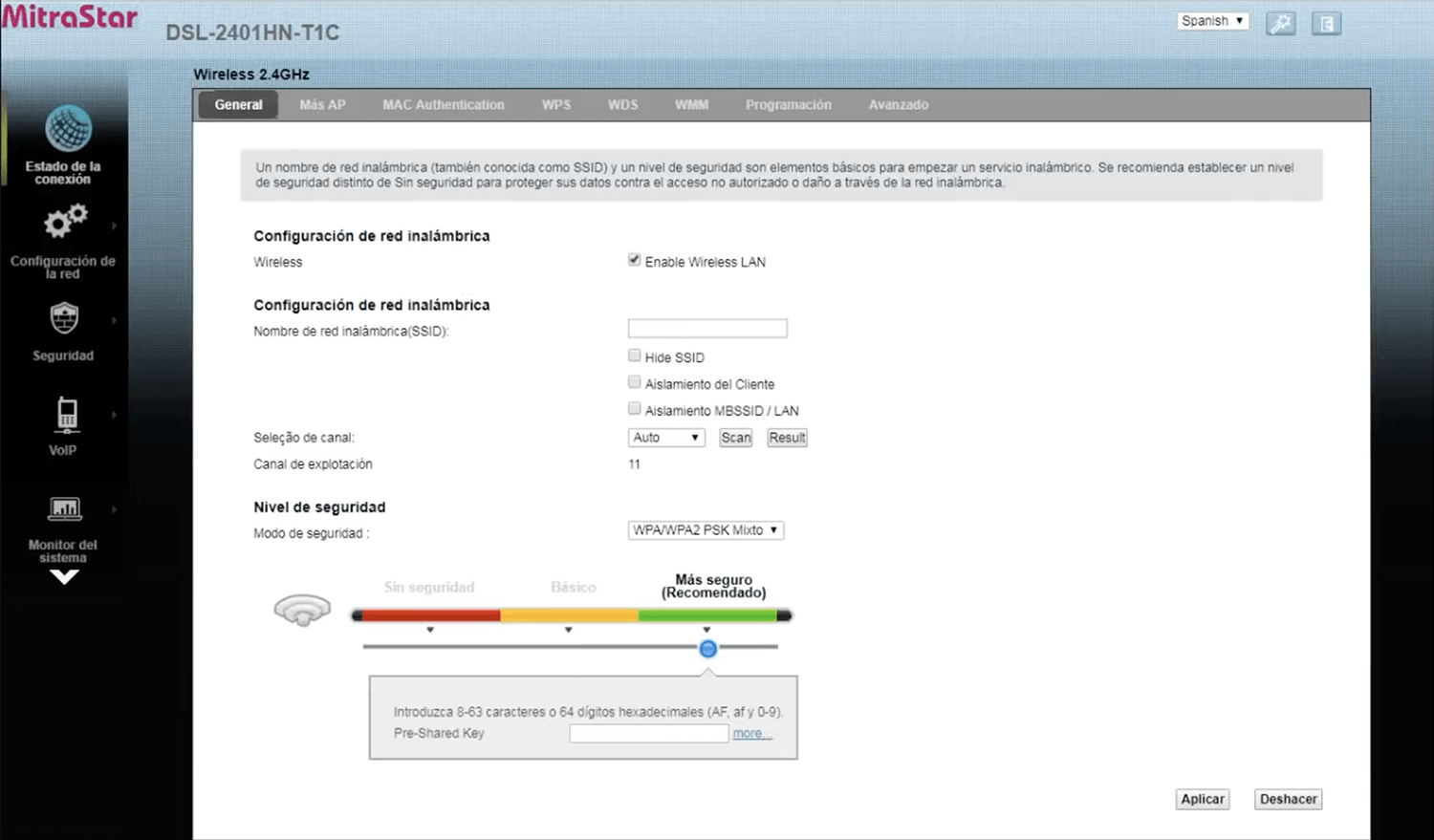Click the Seguridad shield icon
The image size is (1434, 840).
tap(64, 318)
